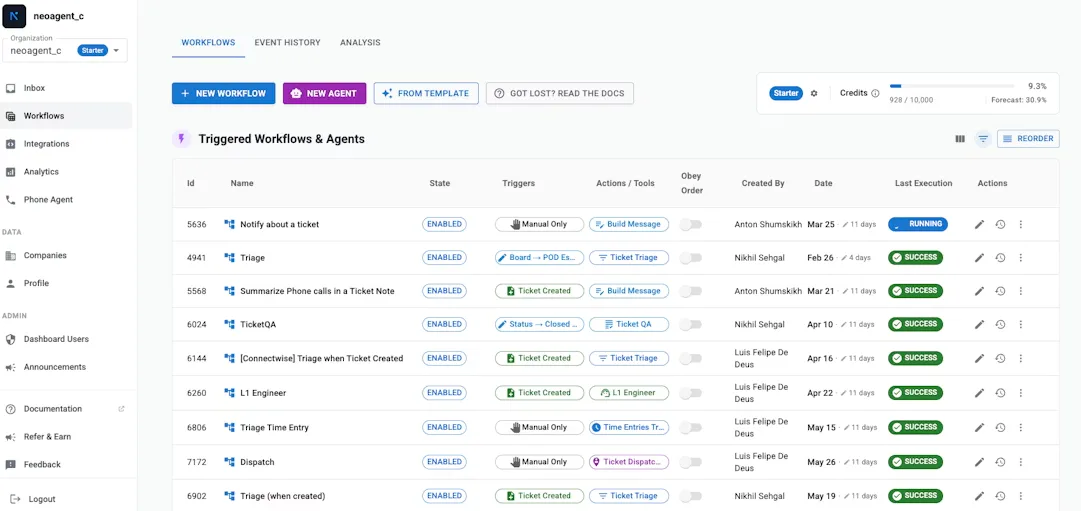
Task: View Dispatch execution history
Action: tap(1000, 462)
